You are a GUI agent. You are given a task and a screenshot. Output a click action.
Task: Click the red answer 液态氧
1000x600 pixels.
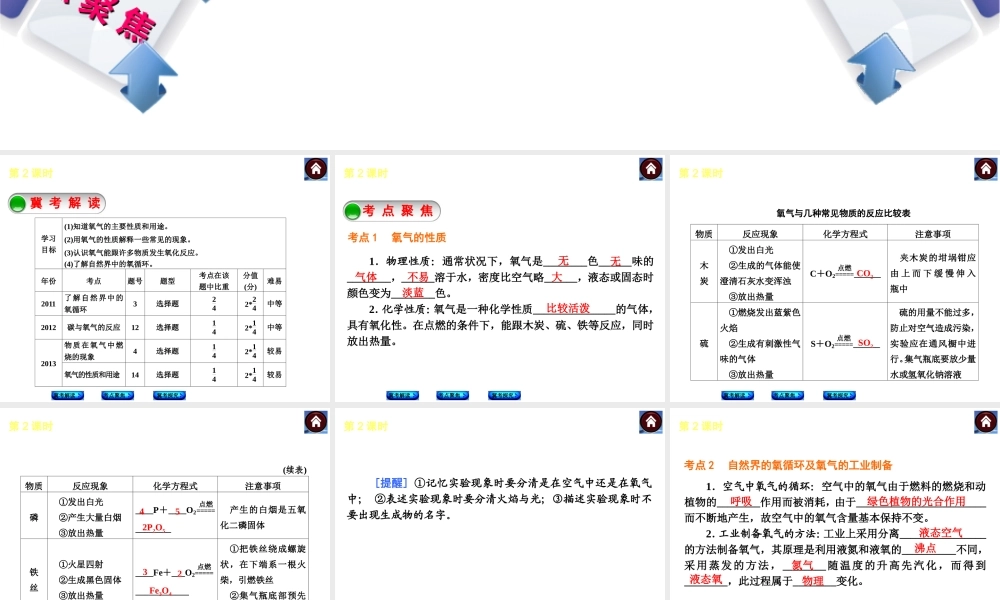coord(705,580)
